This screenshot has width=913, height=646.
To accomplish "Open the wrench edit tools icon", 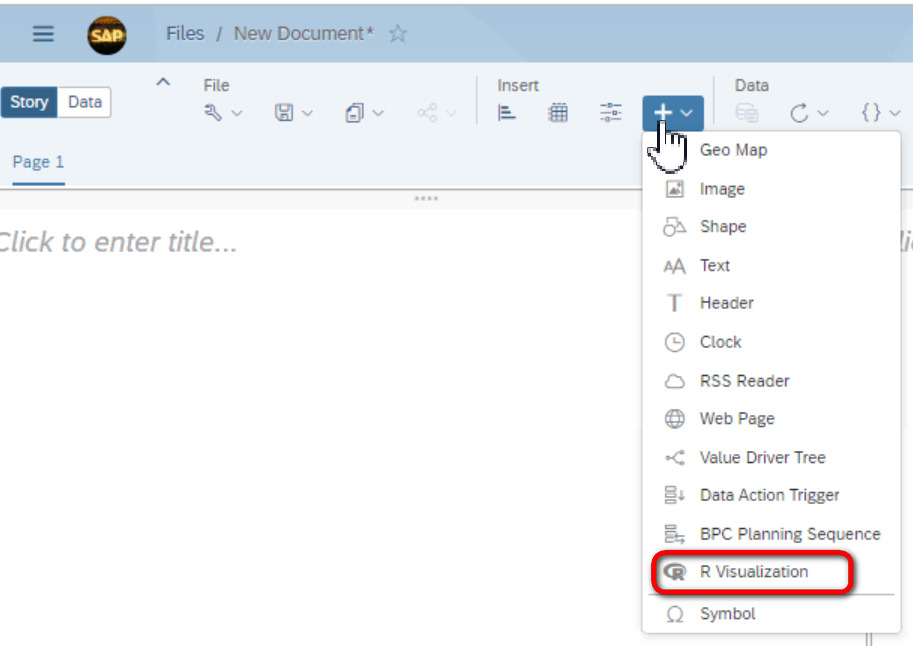I will (213, 112).
